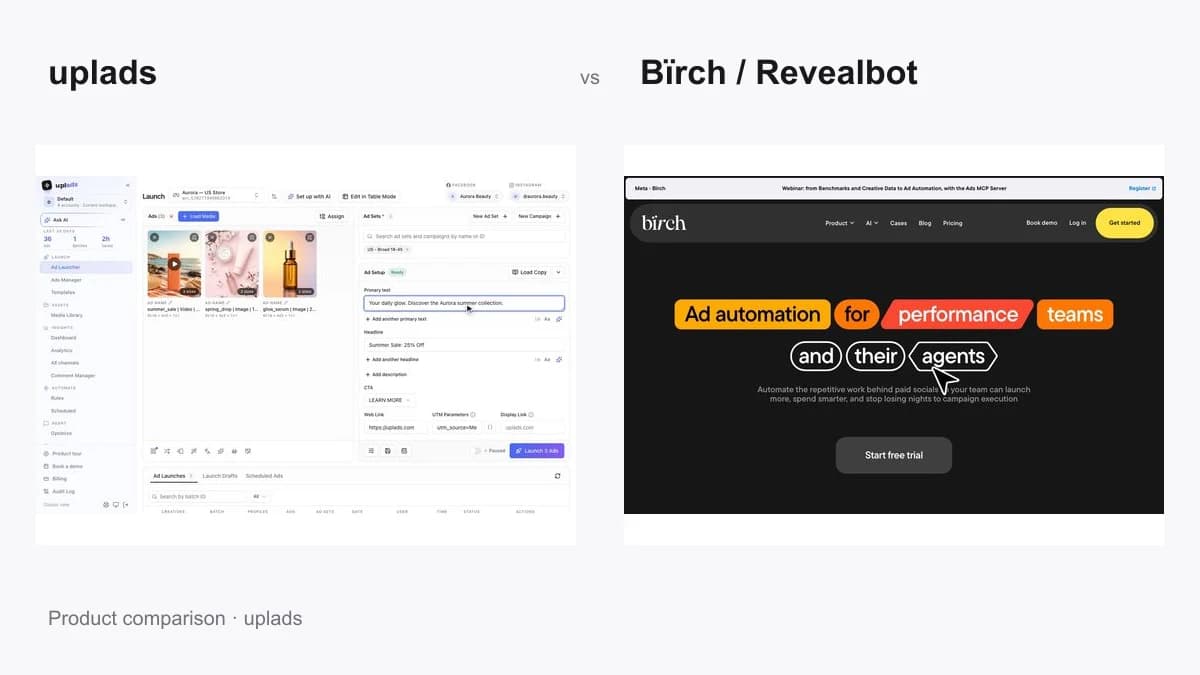The image size is (1200, 675).
Task: Open Templates in sidebar
Action: pos(63,292)
